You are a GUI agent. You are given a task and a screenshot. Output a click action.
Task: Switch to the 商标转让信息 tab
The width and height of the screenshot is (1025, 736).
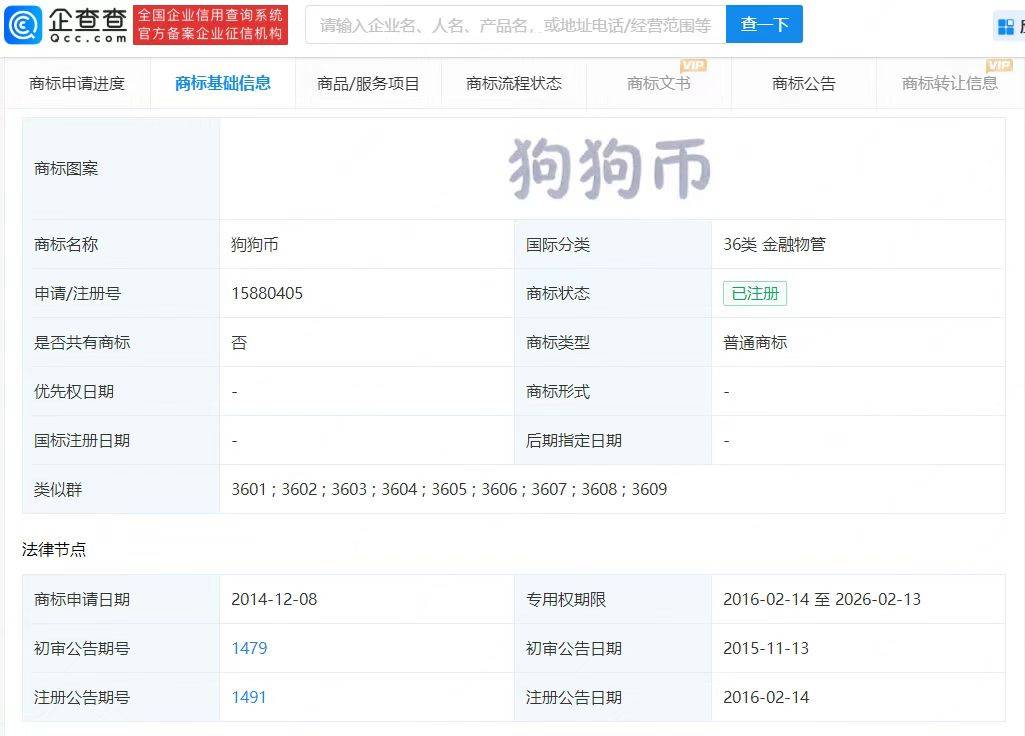click(x=949, y=84)
